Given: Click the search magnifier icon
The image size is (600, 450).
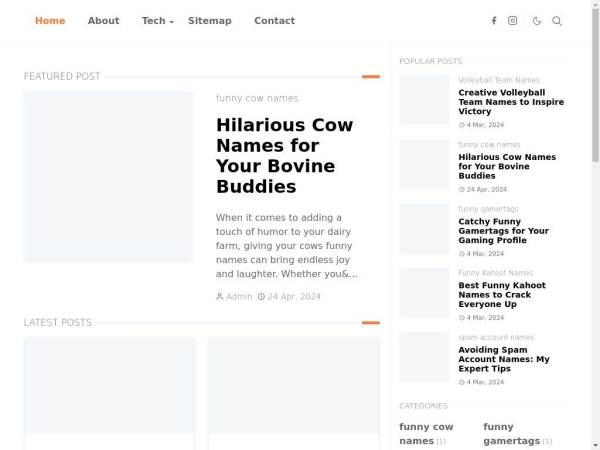Looking at the screenshot, I should click(x=557, y=21).
